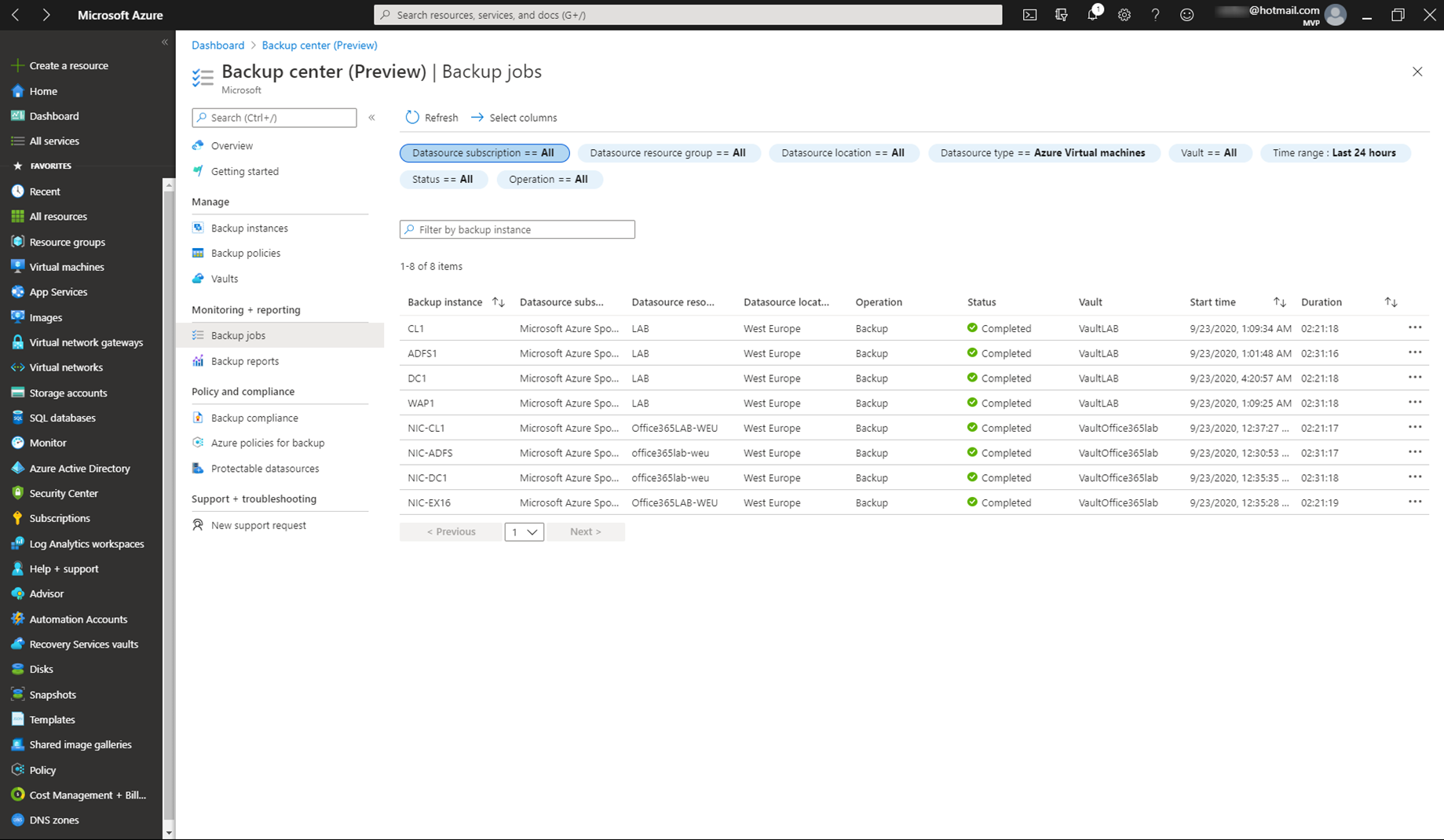Image resolution: width=1444 pixels, height=840 pixels.
Task: Click Backup center (Preview) breadcrumb link
Action: pyautogui.click(x=320, y=46)
